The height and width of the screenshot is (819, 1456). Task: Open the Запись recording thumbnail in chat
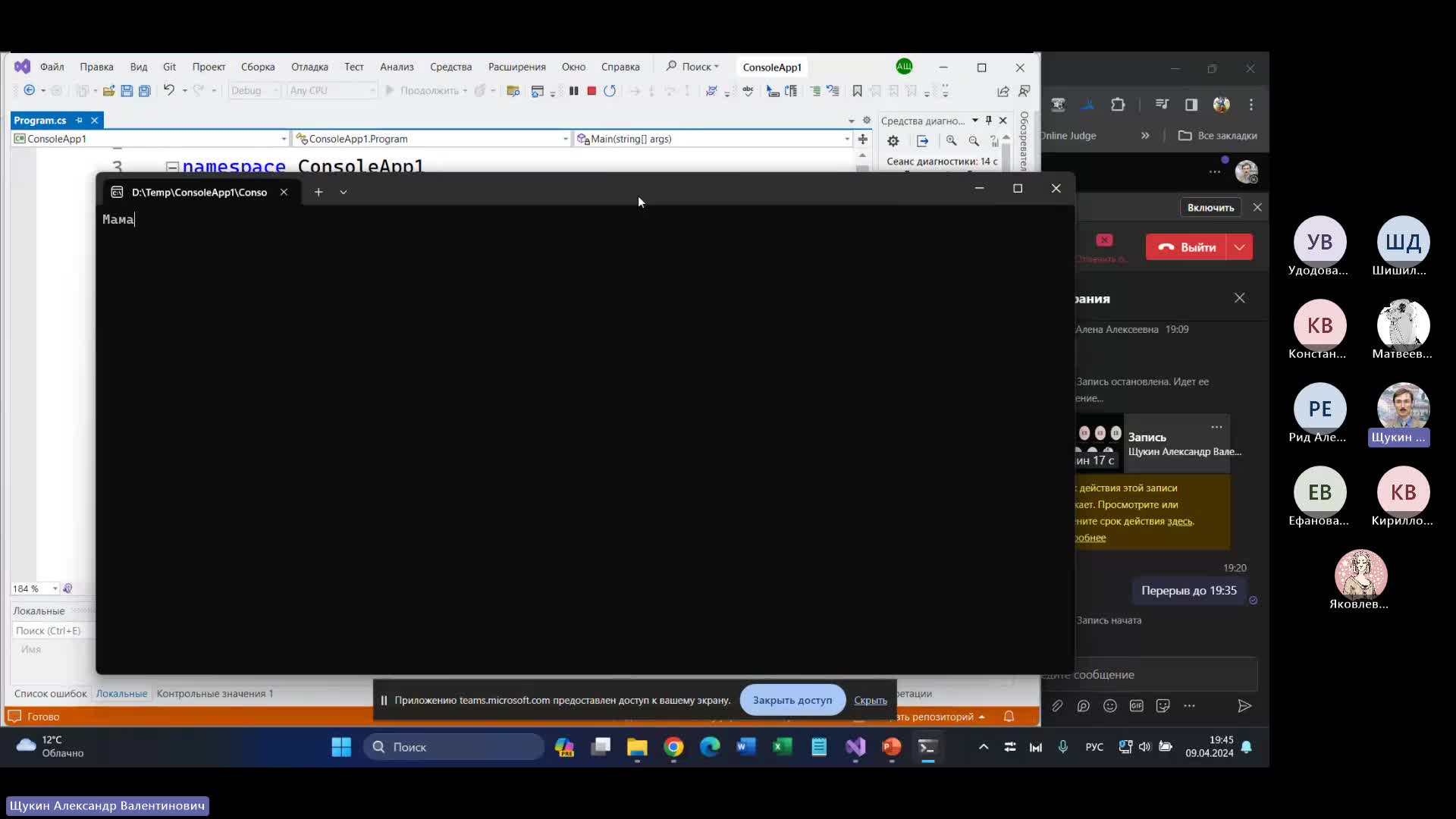pos(1099,444)
